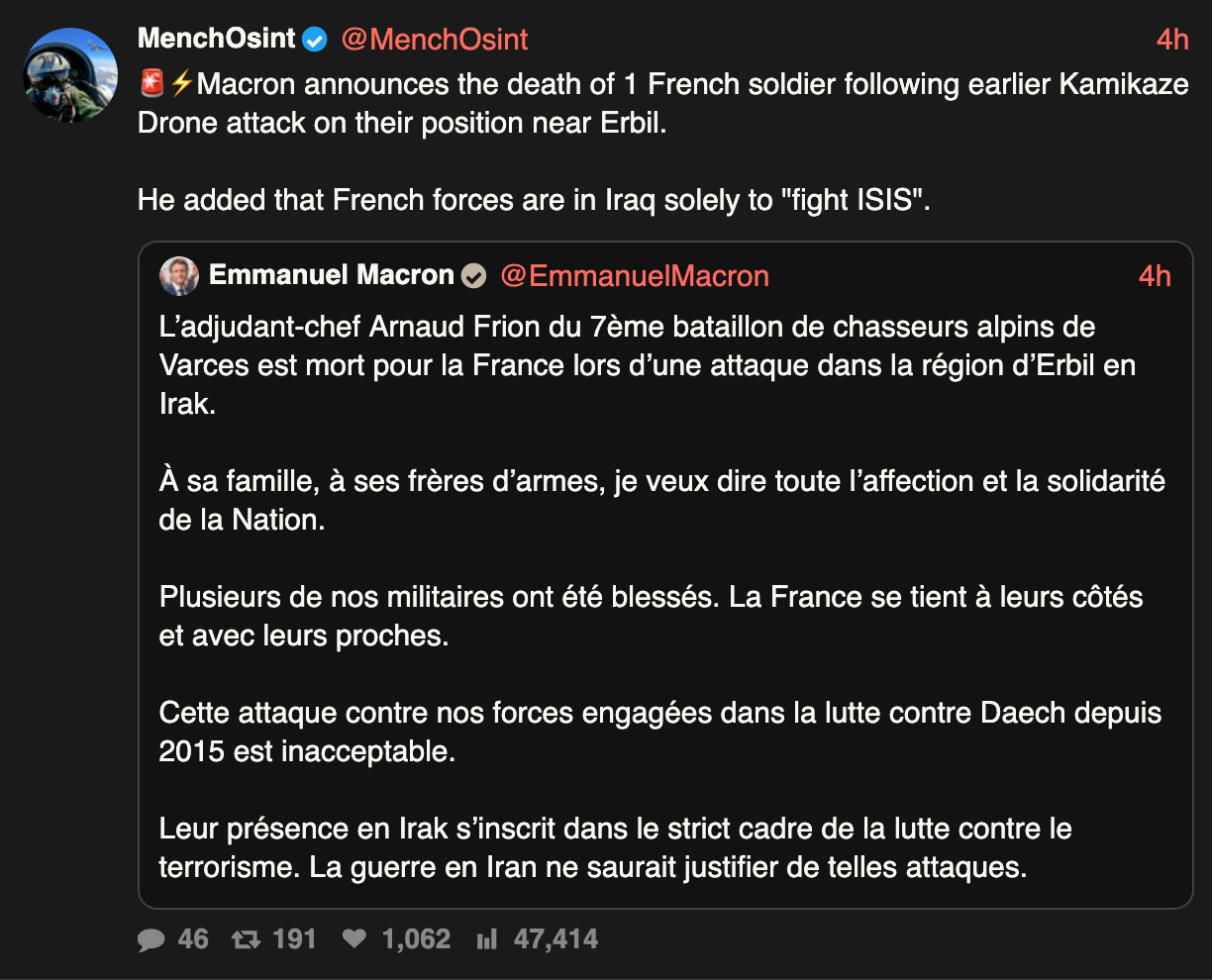
Task: Open MenchOsint's profile picture
Action: (x=71, y=75)
